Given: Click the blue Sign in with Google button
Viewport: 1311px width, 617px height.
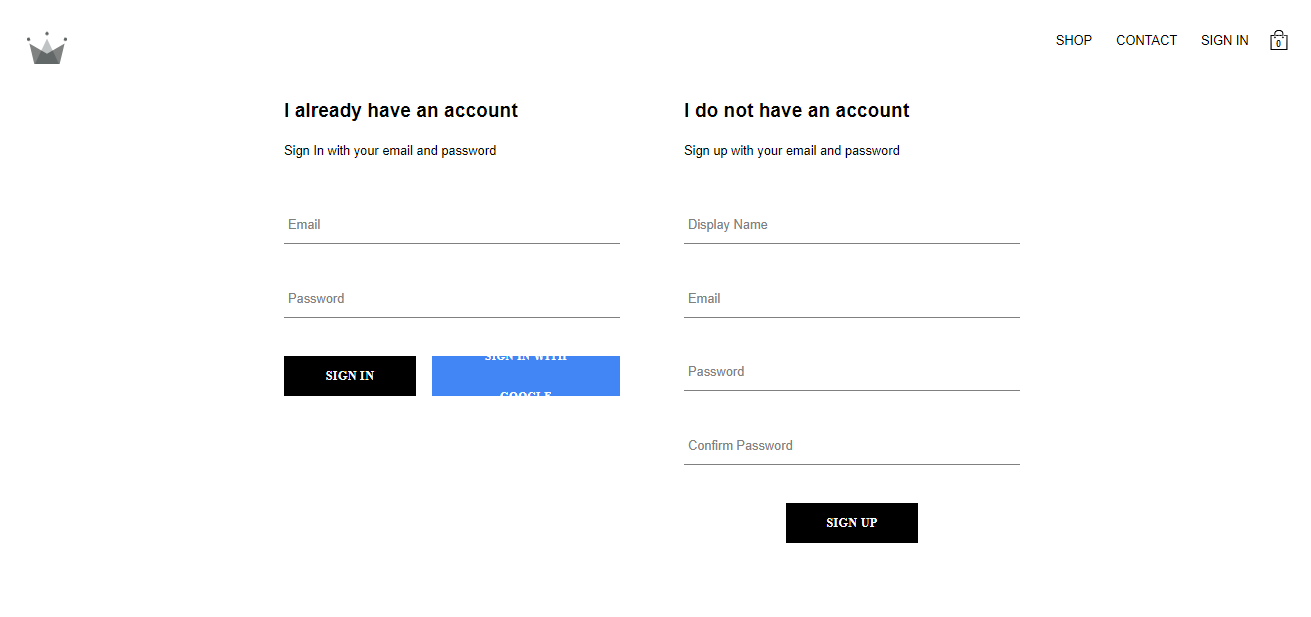Looking at the screenshot, I should pos(526,376).
